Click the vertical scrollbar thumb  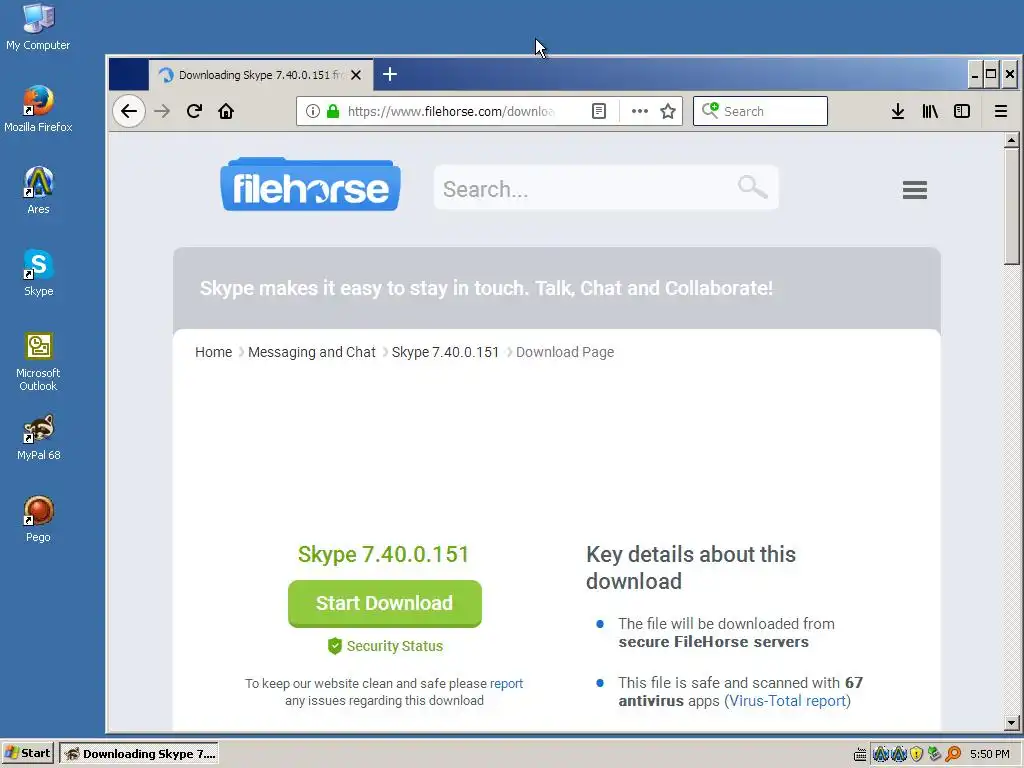click(x=1012, y=206)
